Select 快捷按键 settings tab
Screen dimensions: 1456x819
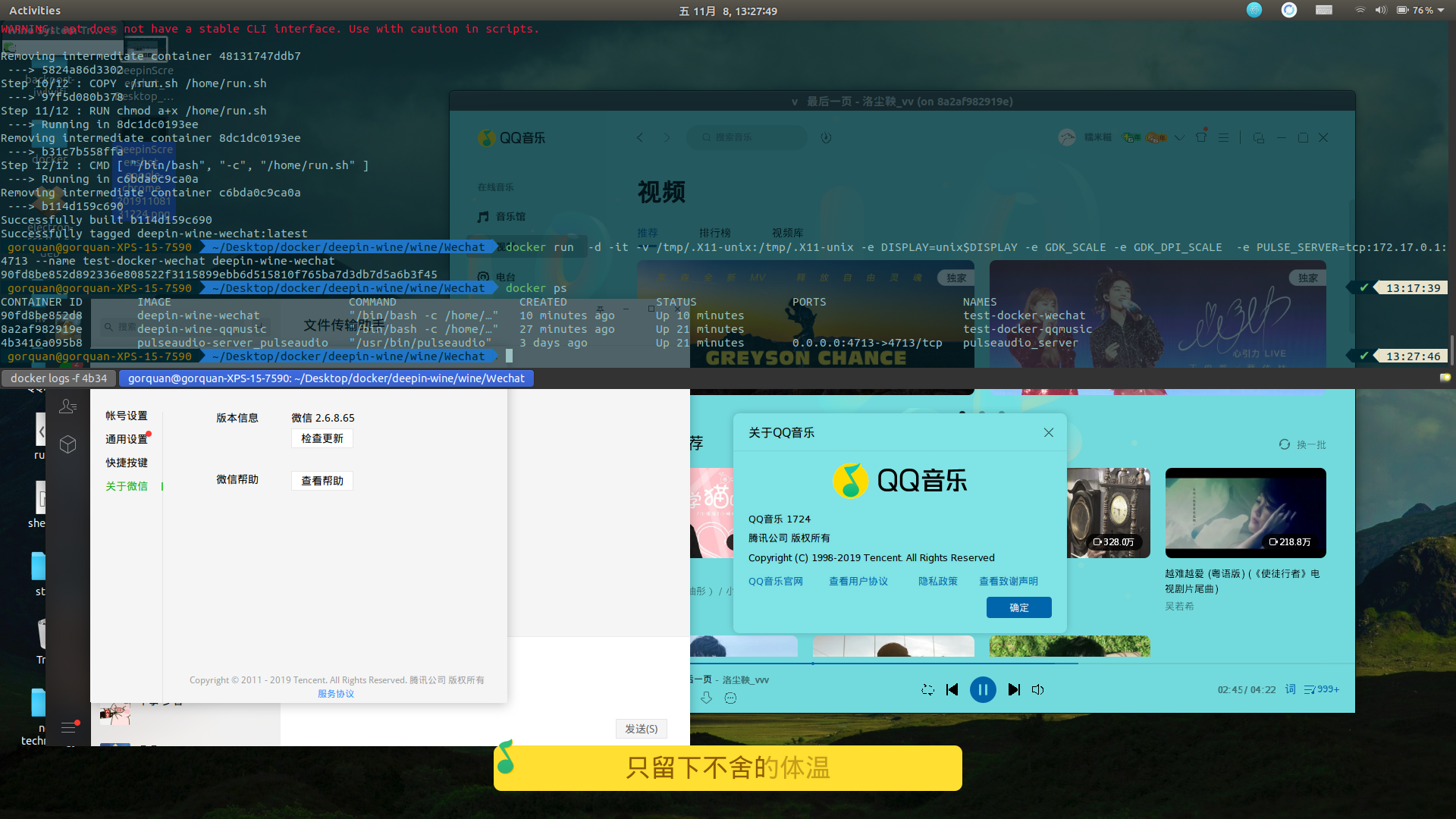[x=127, y=463]
